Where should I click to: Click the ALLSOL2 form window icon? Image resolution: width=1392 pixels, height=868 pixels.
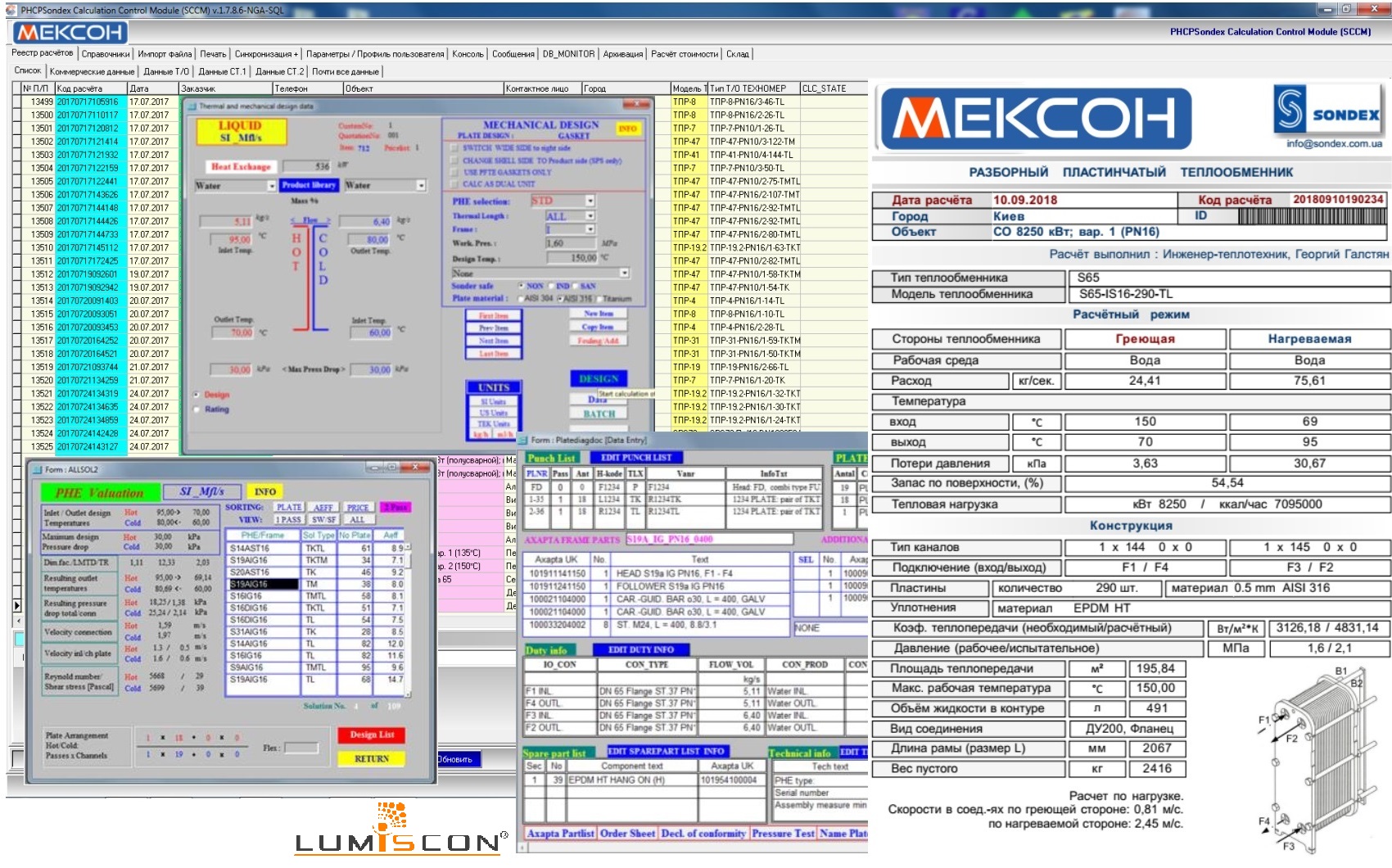point(35,469)
